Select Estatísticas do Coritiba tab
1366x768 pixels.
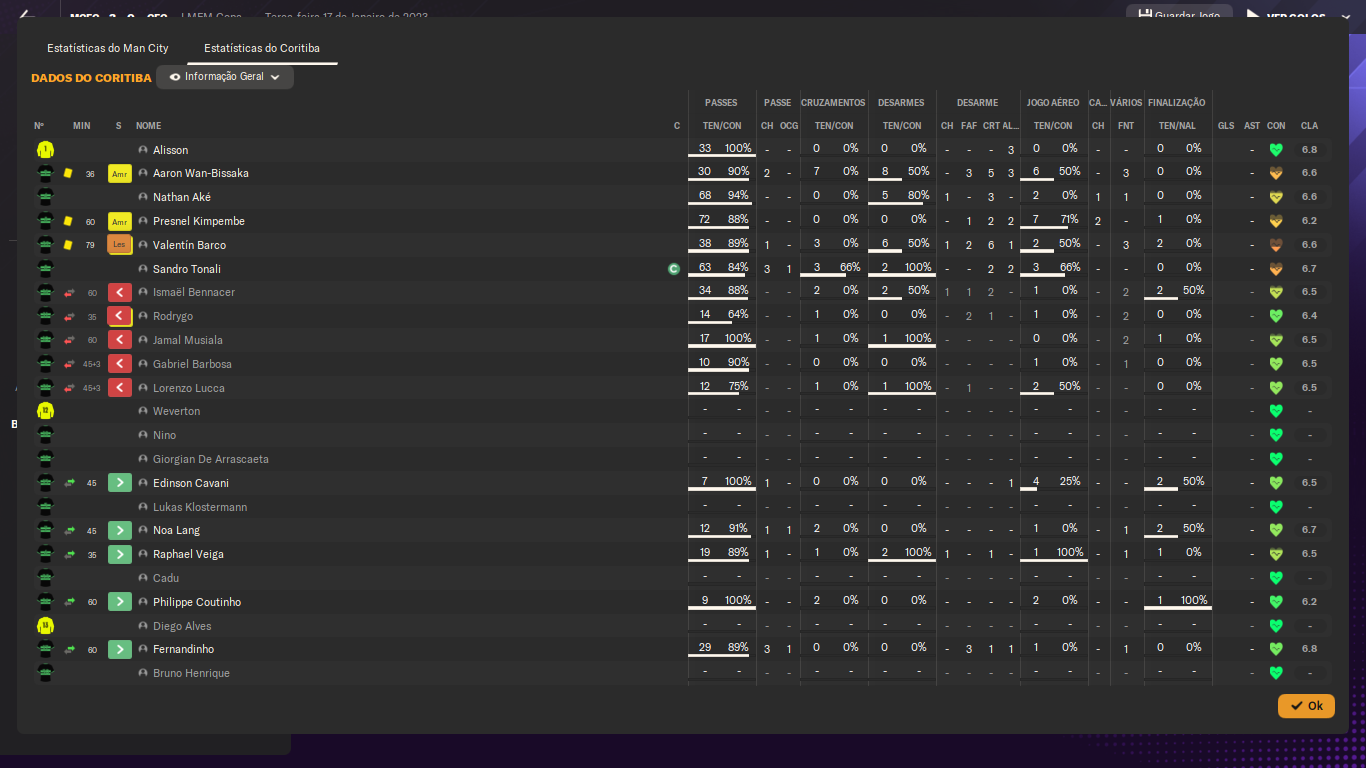click(x=262, y=48)
